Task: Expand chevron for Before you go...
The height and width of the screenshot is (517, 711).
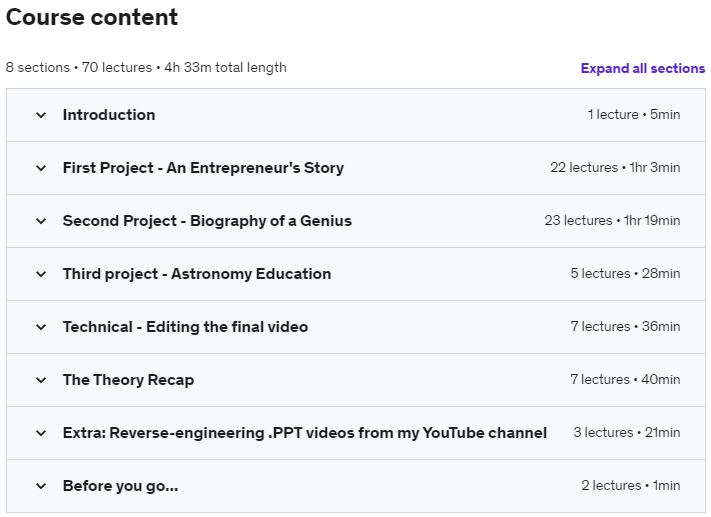Action: coord(41,486)
